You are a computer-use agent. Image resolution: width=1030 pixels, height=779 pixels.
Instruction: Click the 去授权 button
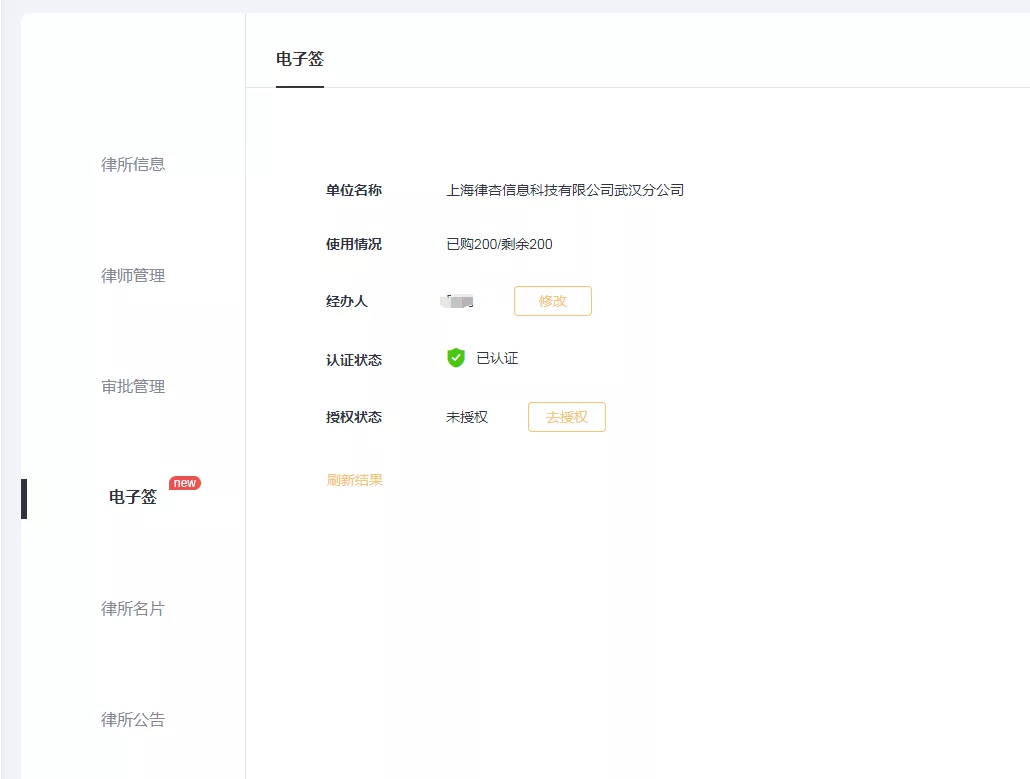(x=566, y=417)
